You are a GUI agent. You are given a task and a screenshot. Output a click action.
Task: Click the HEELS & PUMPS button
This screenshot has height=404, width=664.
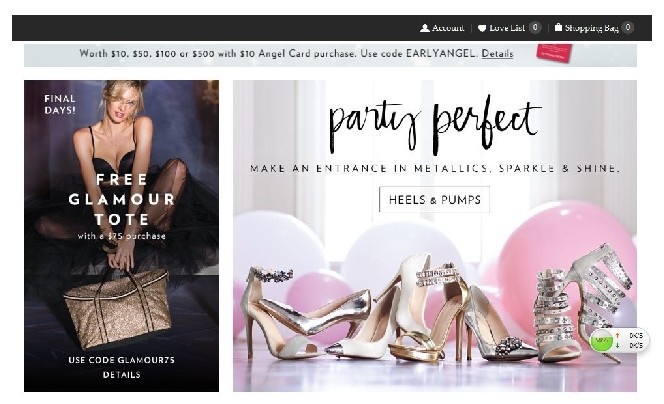(434, 200)
